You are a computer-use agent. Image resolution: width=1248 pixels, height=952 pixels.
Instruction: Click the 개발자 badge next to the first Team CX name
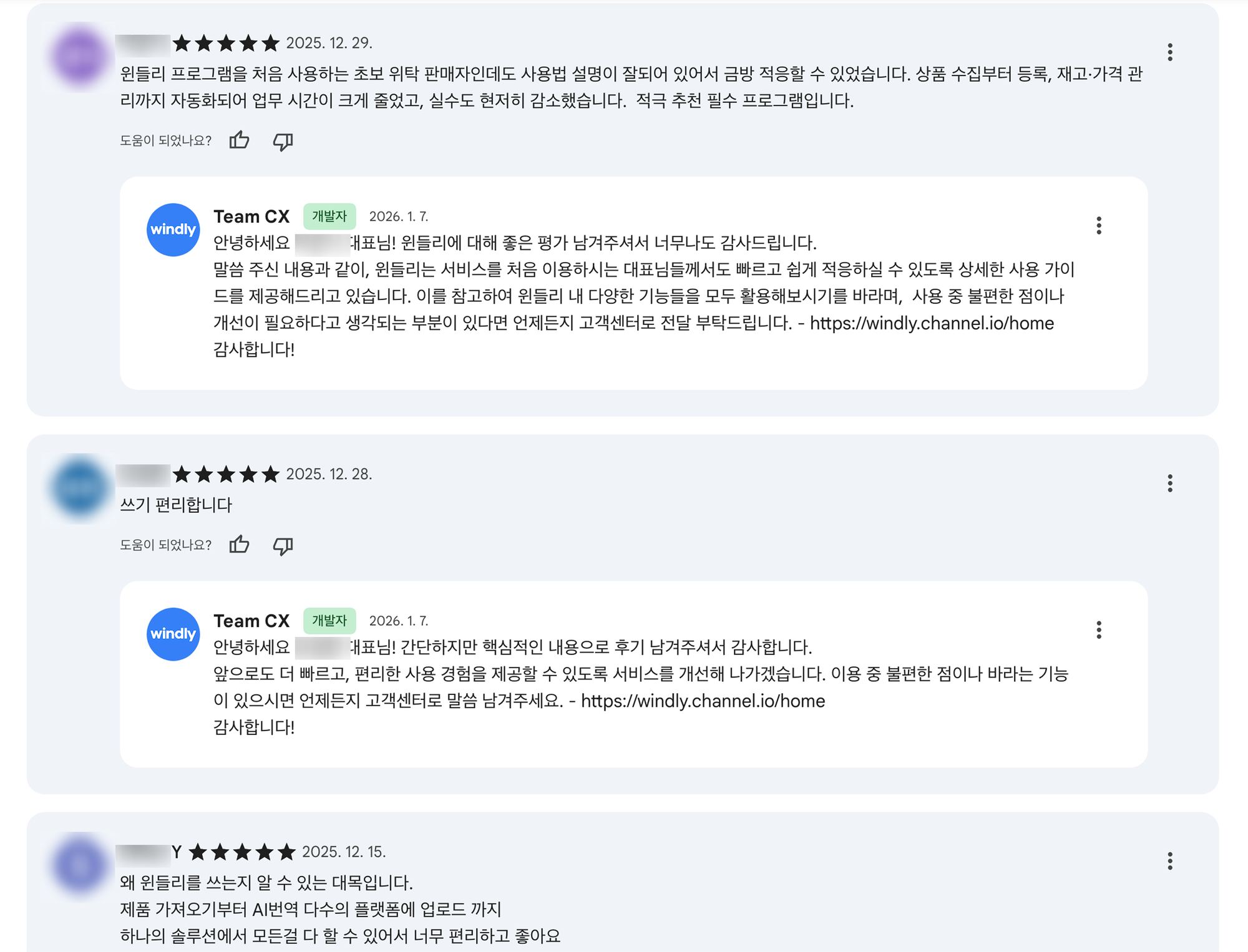pyautogui.click(x=329, y=216)
